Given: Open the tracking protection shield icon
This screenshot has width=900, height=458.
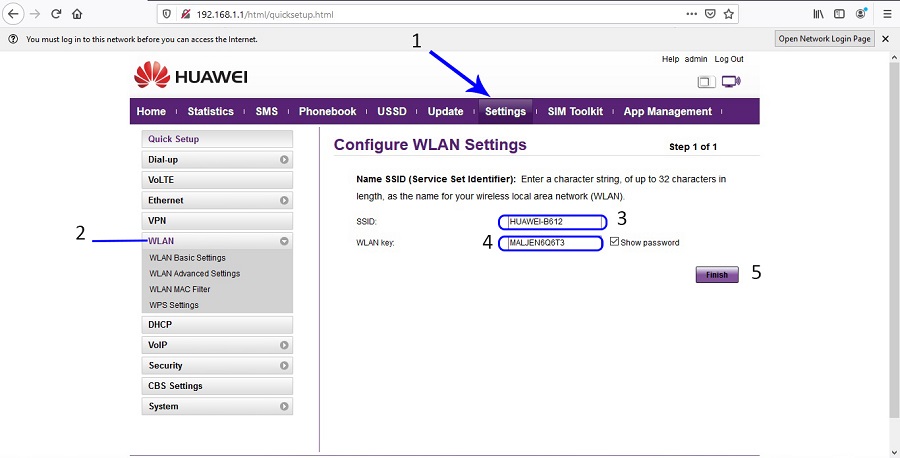Looking at the screenshot, I should coord(167,14).
